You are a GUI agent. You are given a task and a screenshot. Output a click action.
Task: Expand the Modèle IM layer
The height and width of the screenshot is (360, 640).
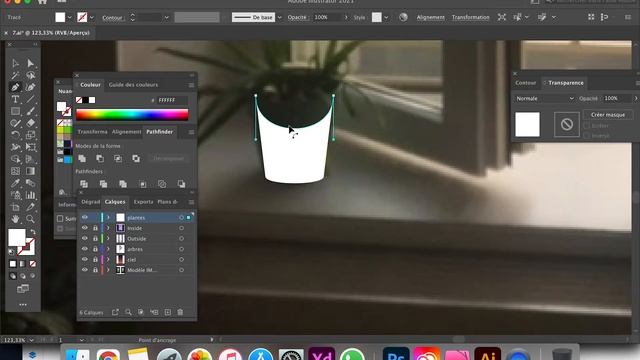109,270
